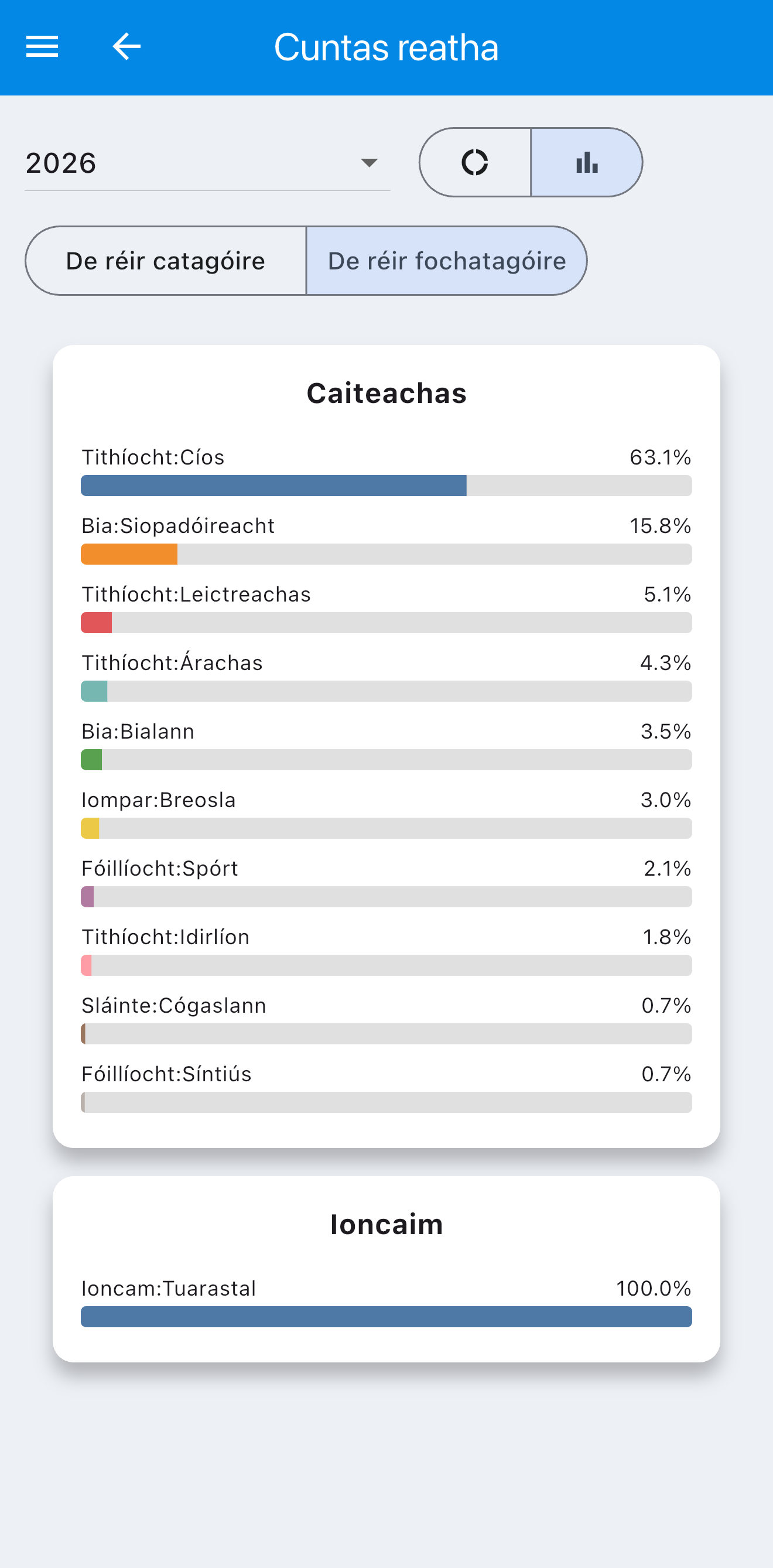Click the Tithíocht:Cíos blue progress bar
Screen dimensions: 773x1568
[274, 486]
